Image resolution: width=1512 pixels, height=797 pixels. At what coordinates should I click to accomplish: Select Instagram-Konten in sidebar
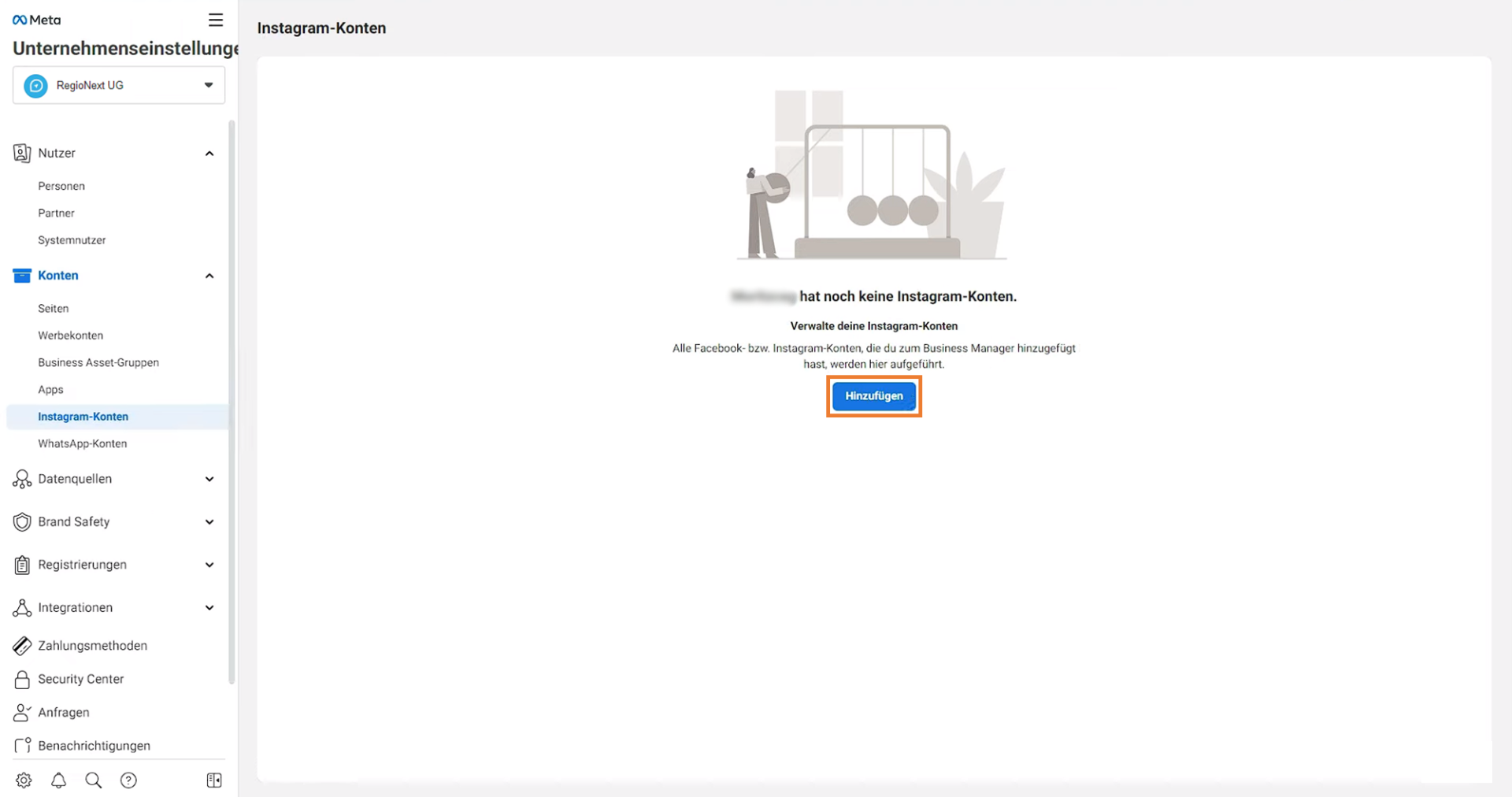pos(117,417)
